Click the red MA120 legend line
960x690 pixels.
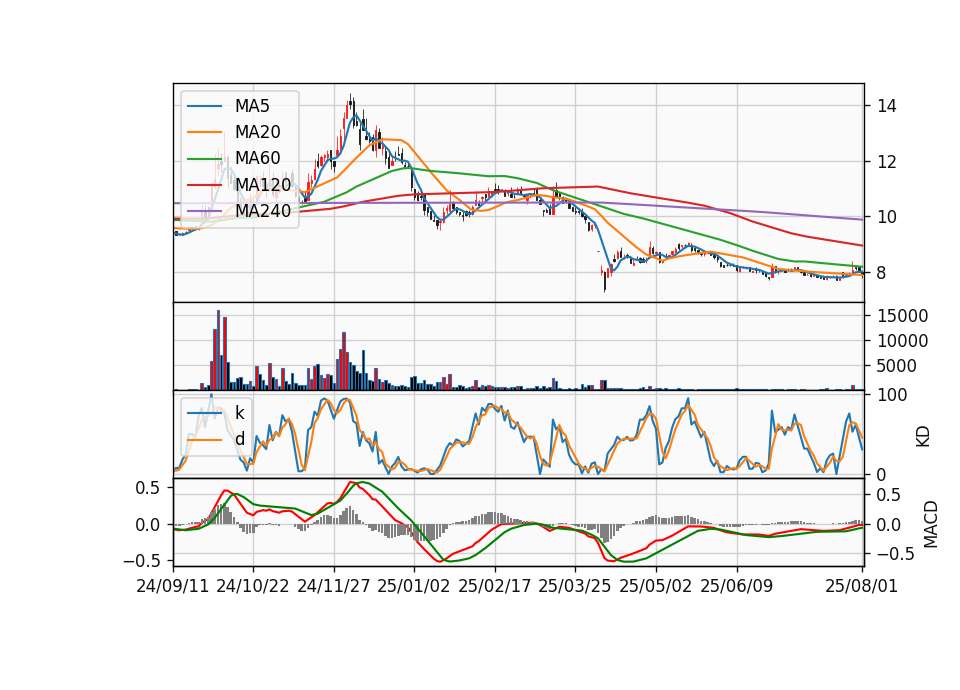point(205,184)
